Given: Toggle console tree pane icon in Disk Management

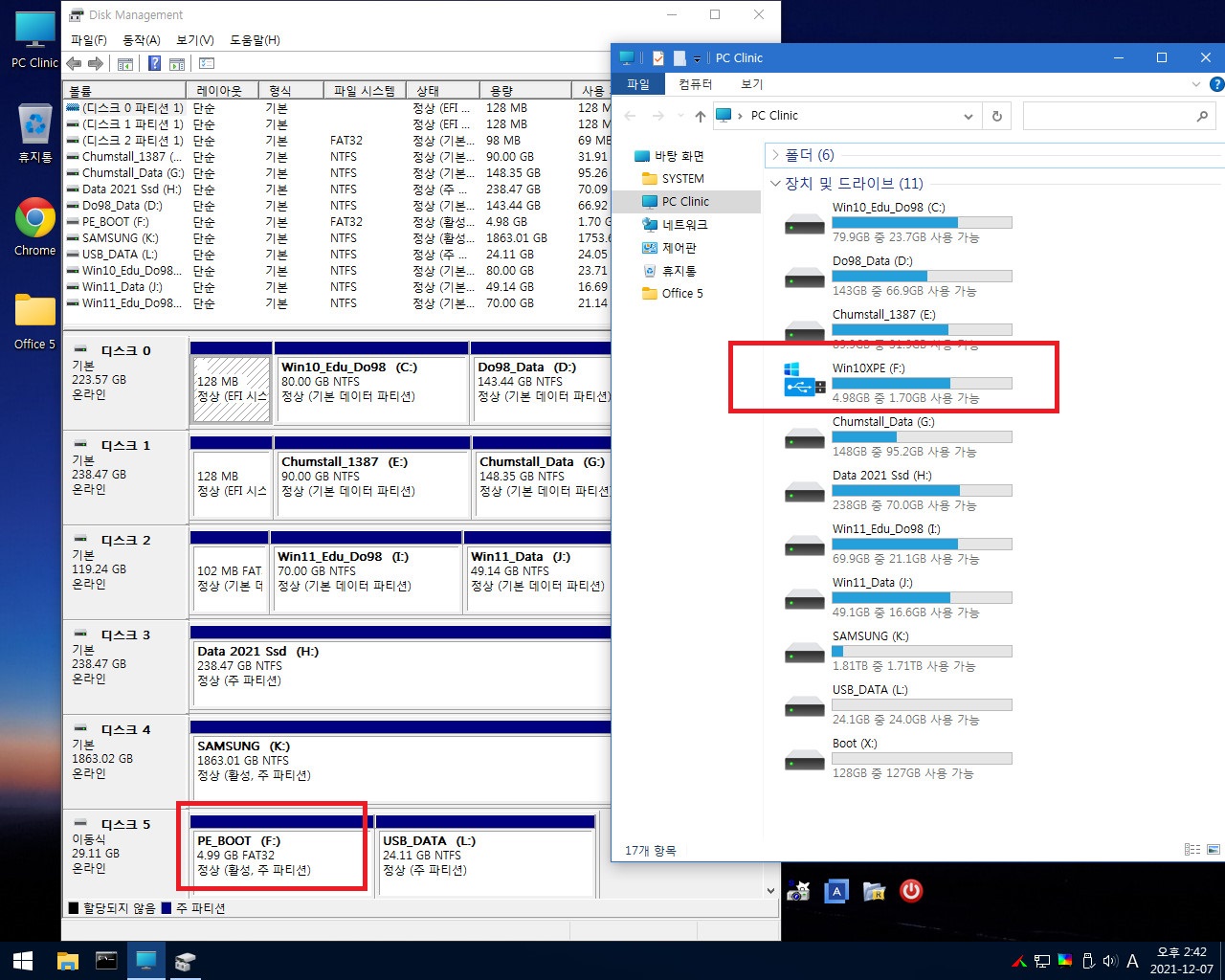Looking at the screenshot, I should pos(125,64).
